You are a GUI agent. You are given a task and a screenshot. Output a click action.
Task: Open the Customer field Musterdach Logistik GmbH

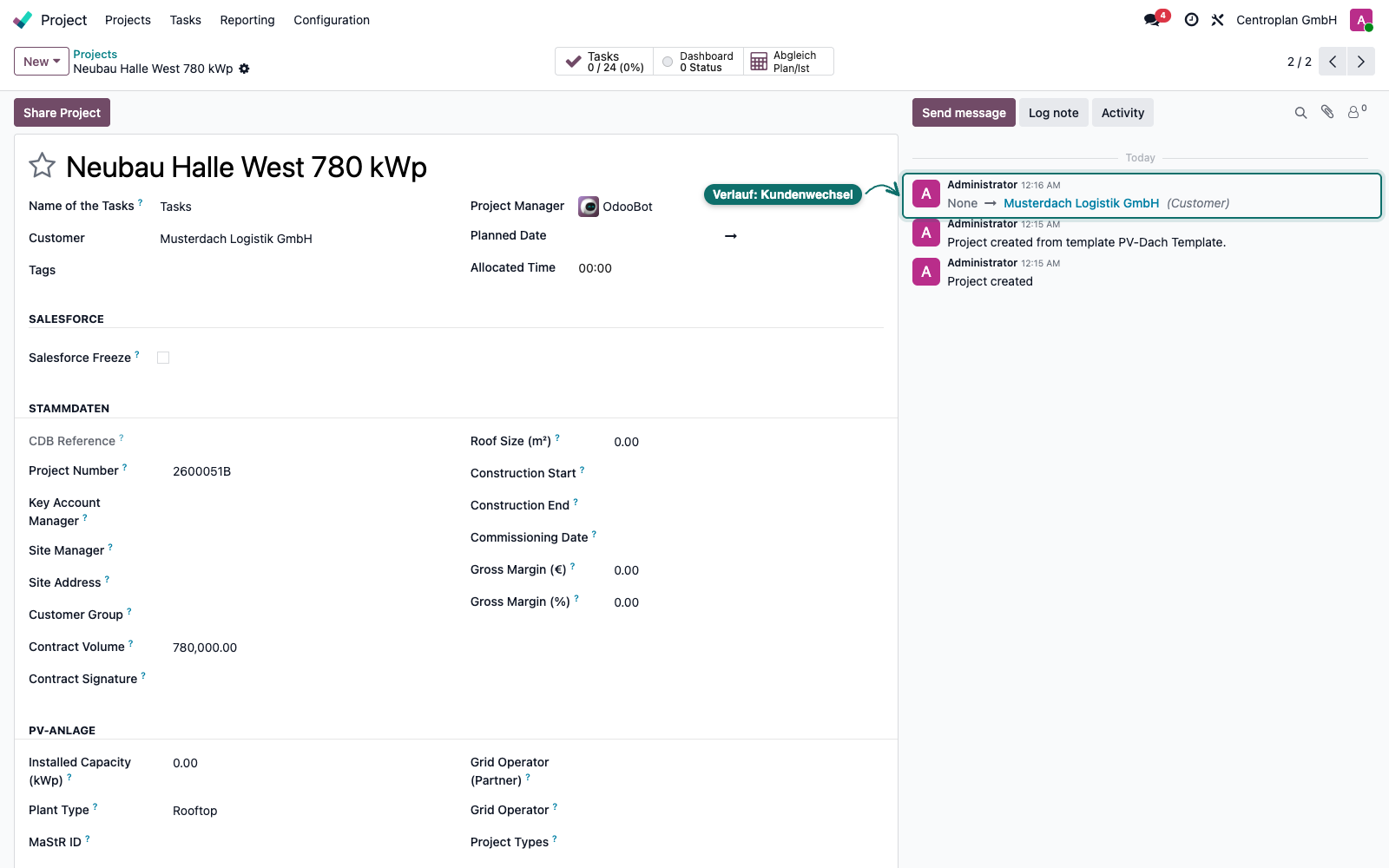click(236, 239)
